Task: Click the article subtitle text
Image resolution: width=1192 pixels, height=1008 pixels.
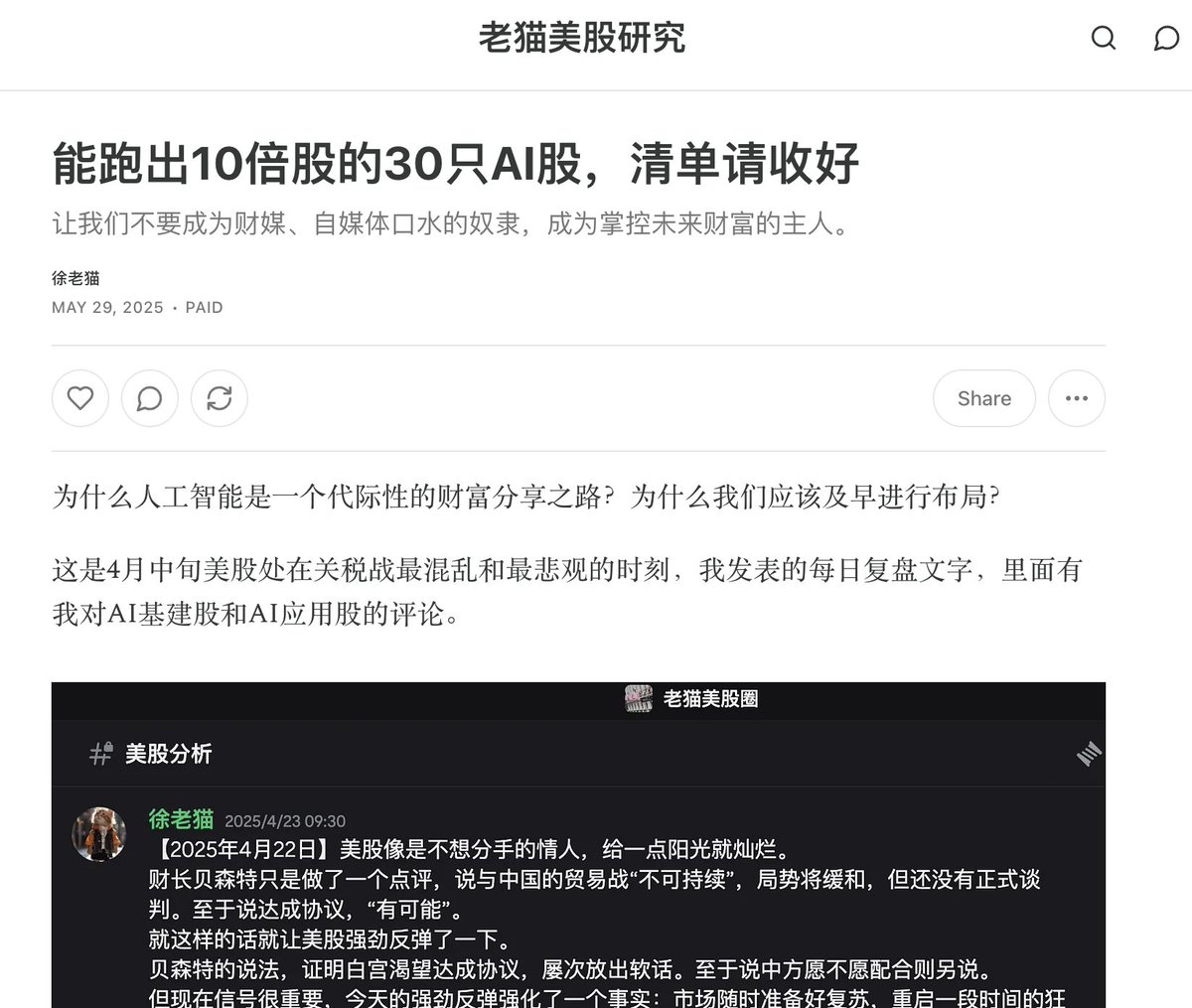Action: click(453, 223)
